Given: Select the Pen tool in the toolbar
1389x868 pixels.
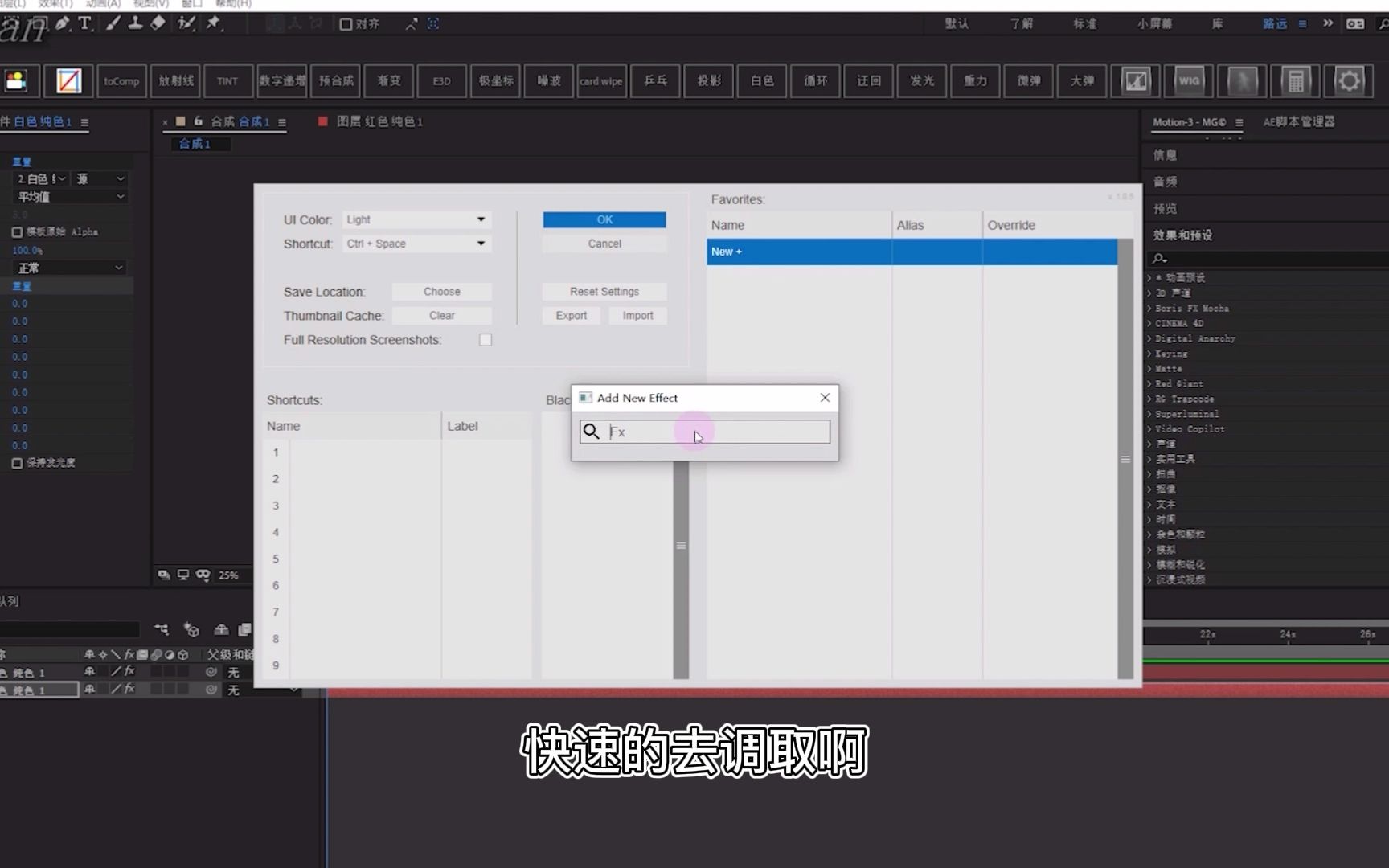Looking at the screenshot, I should [63, 23].
